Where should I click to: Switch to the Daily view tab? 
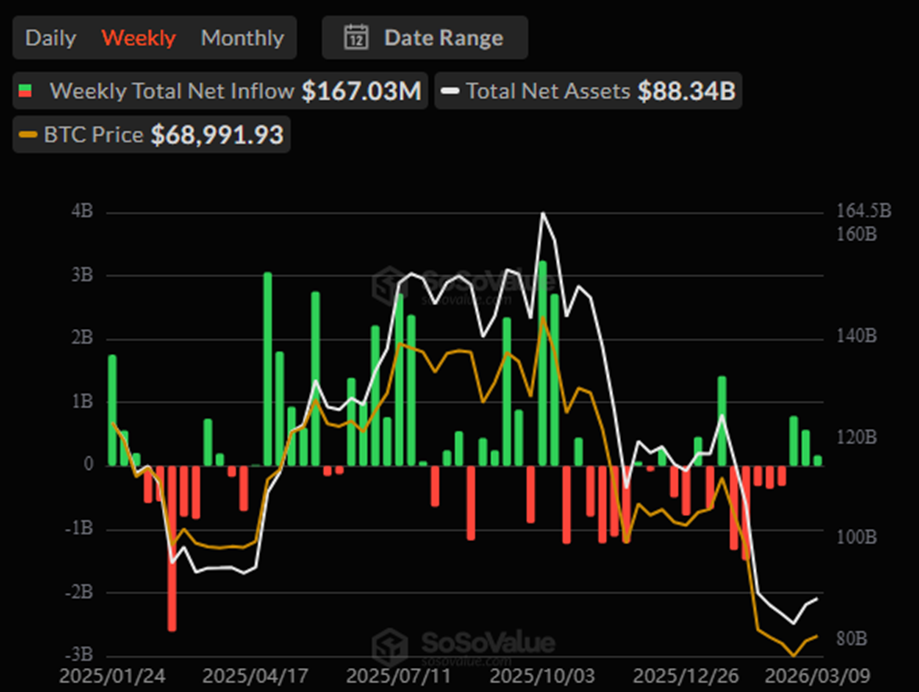point(50,38)
